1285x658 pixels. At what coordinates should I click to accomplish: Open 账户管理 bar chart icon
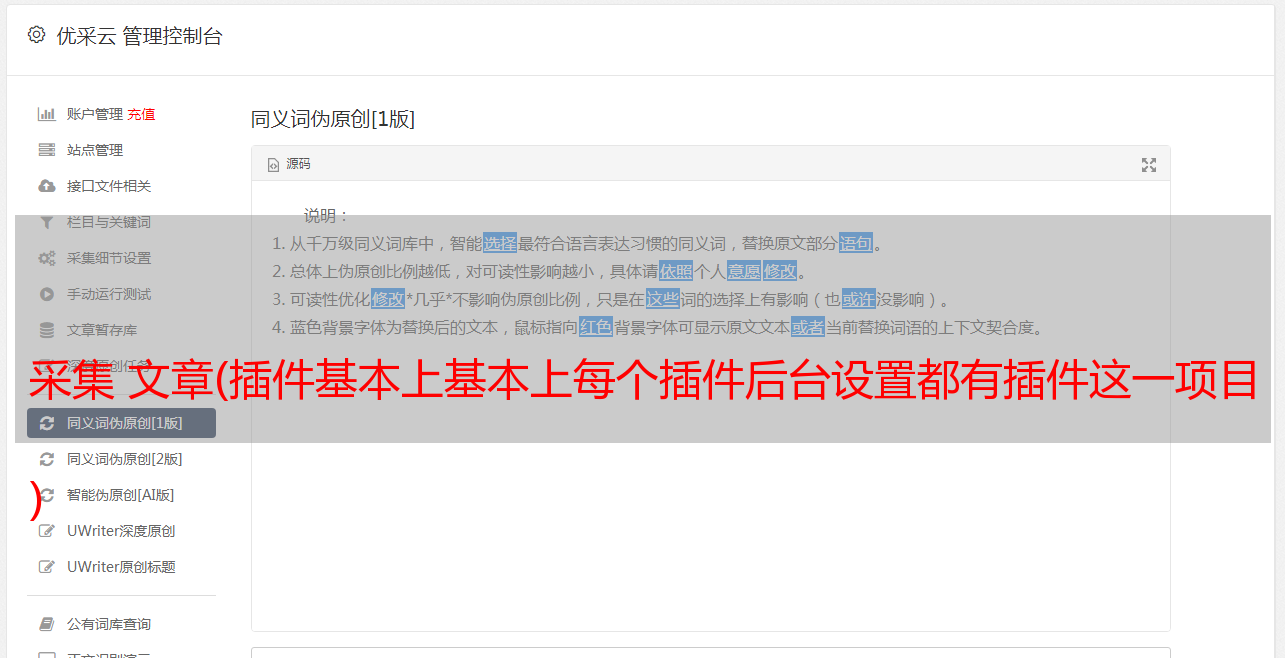[46, 114]
